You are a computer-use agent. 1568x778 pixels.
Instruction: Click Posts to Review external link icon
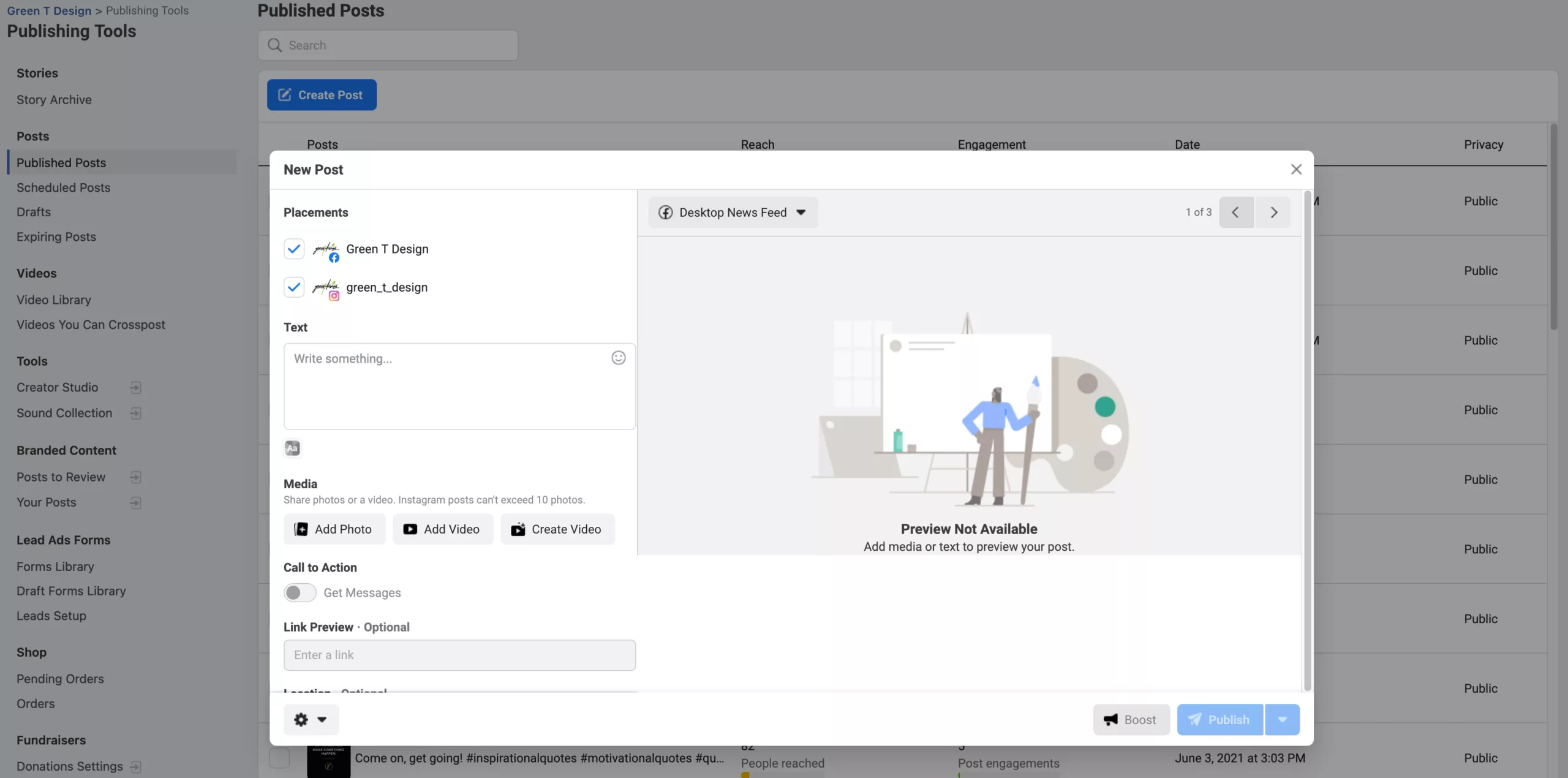coord(136,477)
